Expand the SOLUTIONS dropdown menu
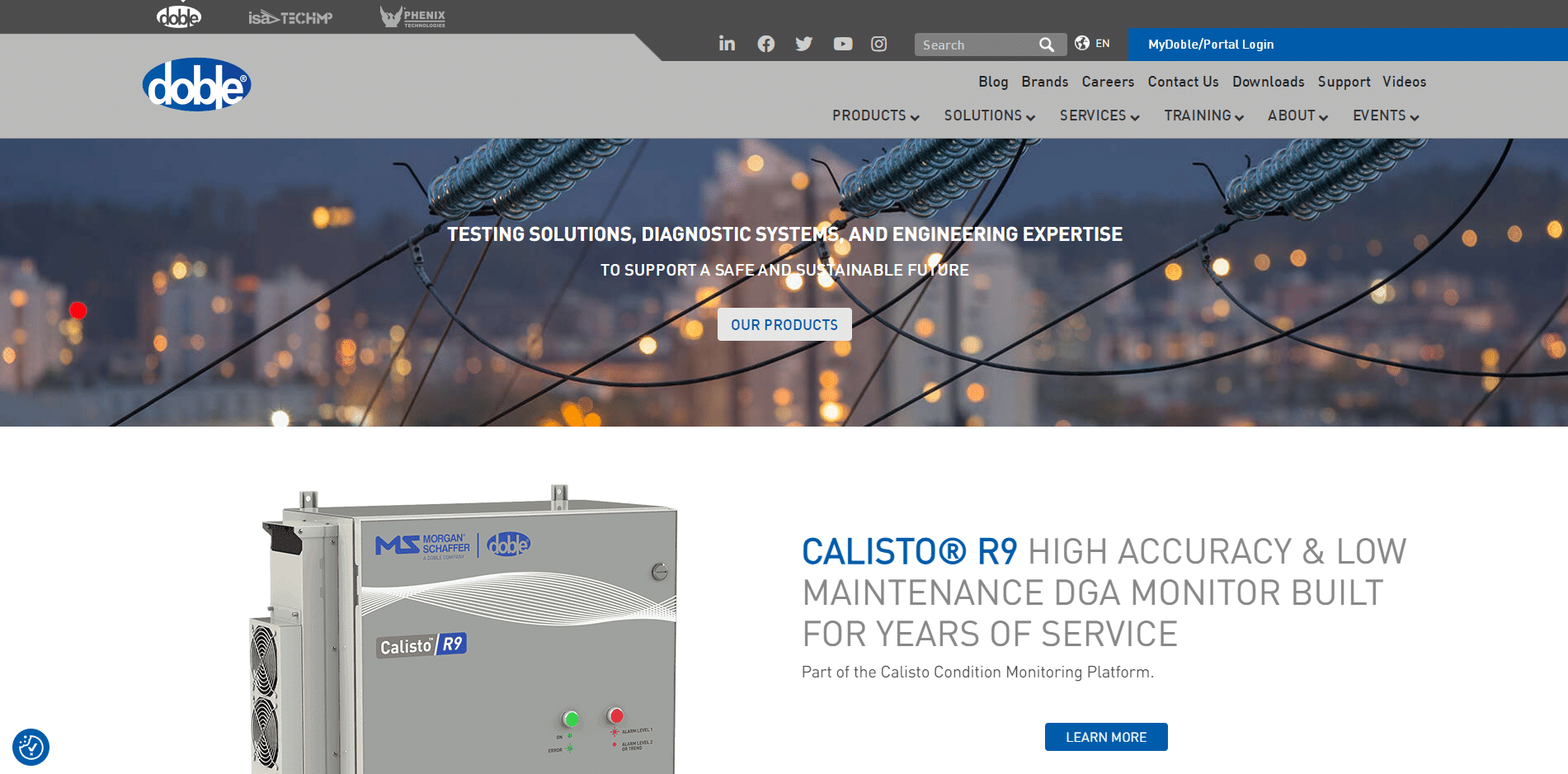The height and width of the screenshot is (774, 1568). click(989, 116)
